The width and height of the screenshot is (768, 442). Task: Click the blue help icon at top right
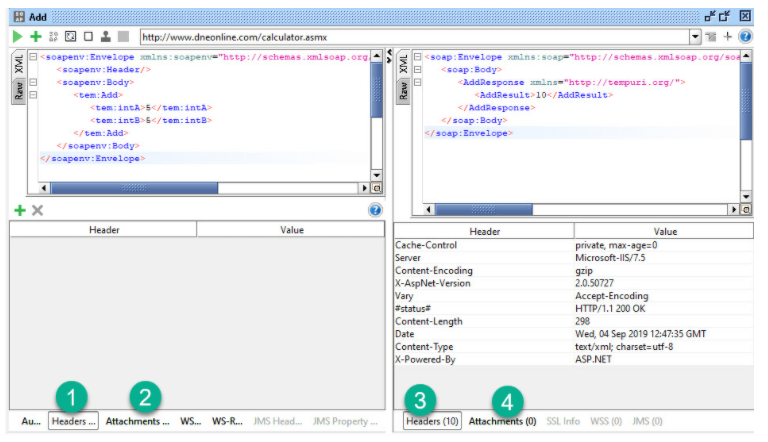click(x=745, y=36)
